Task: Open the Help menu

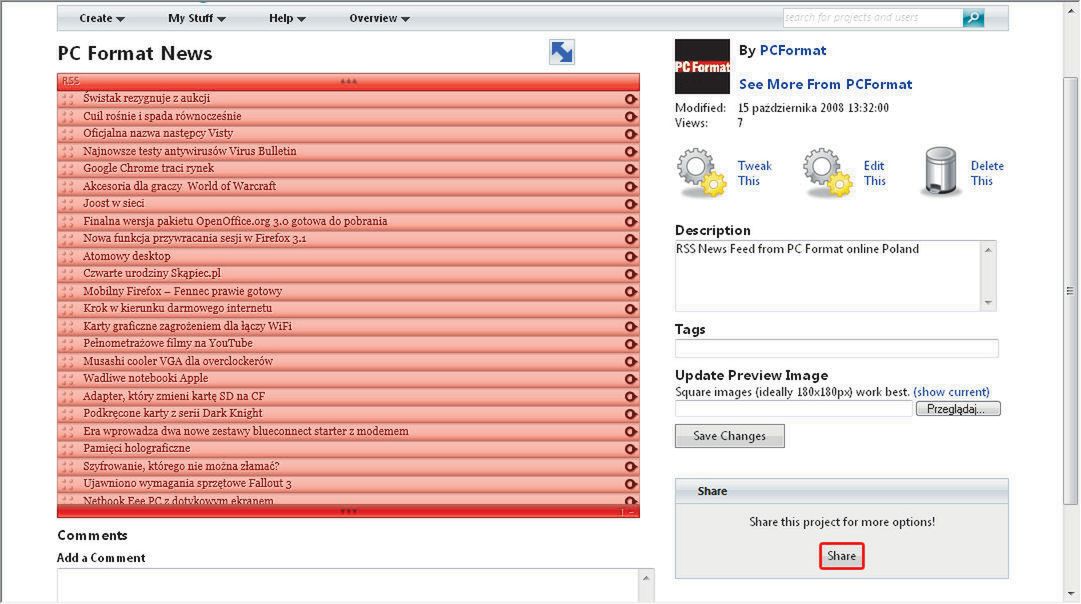Action: [x=287, y=19]
